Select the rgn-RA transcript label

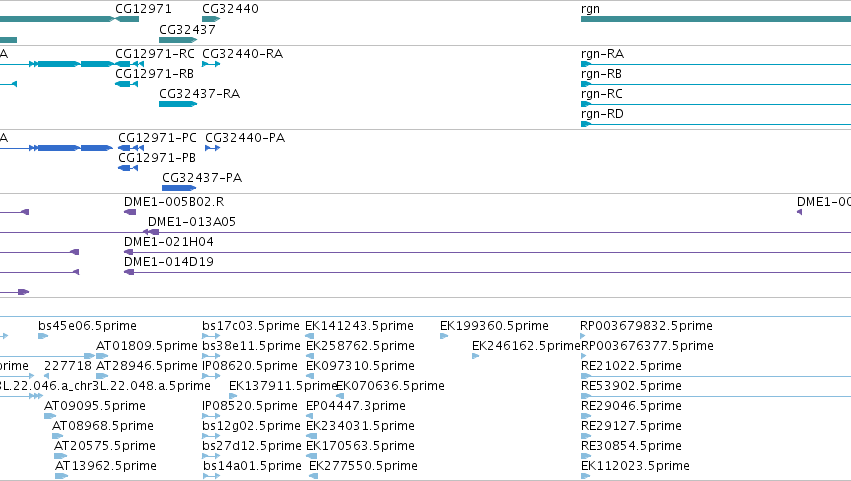tap(602, 54)
